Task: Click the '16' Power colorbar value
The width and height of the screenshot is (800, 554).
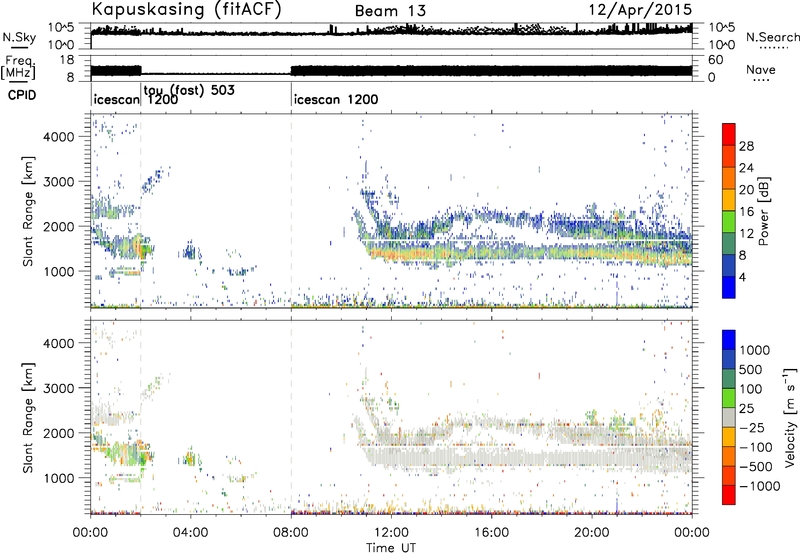Action: coord(746,212)
